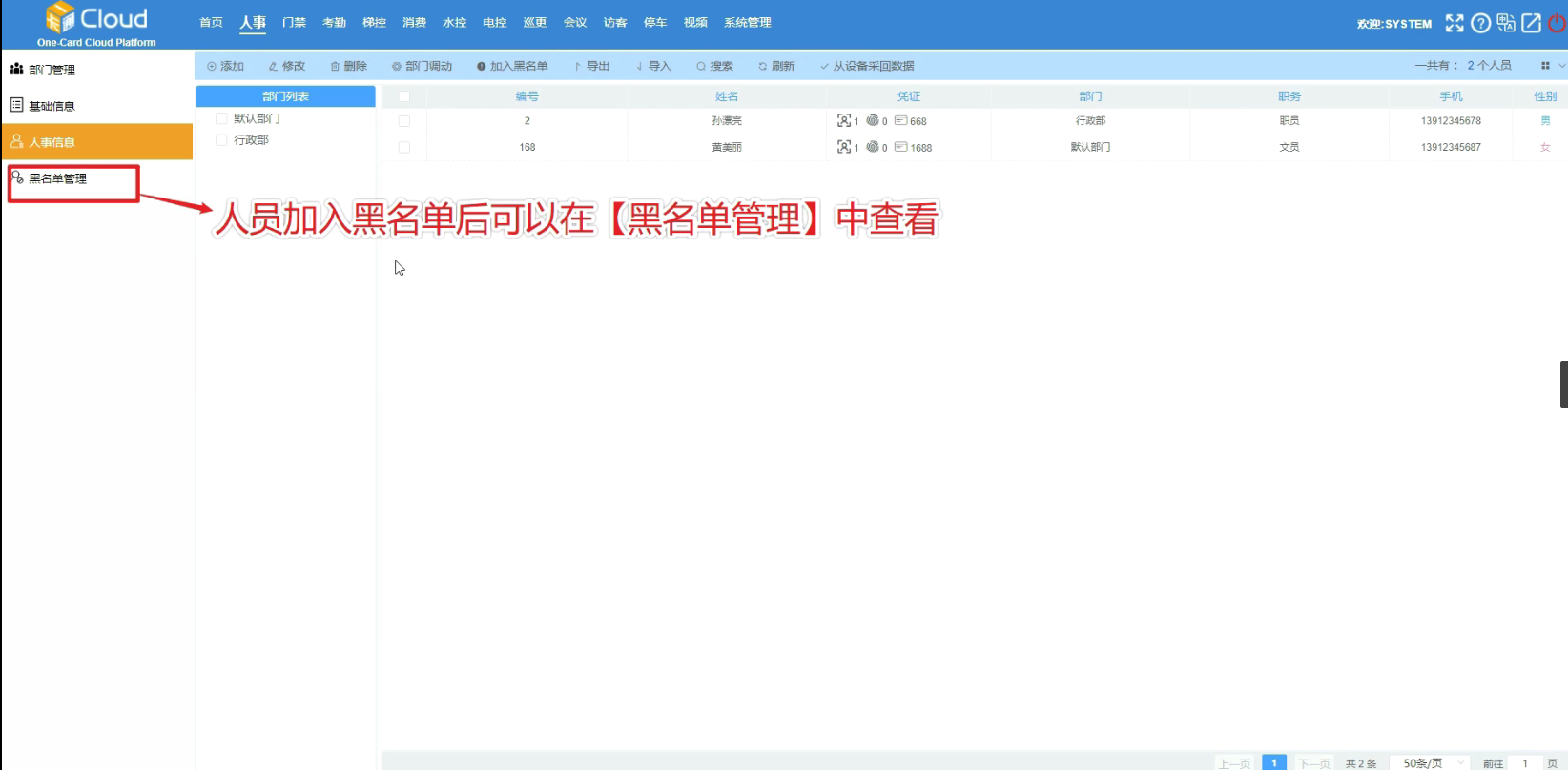Expand the grid view options dropdown
This screenshot has width=1568, height=770.
1552,66
